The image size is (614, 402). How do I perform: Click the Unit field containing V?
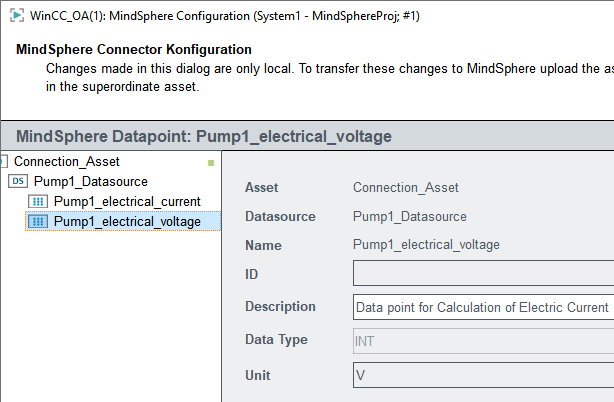click(x=483, y=375)
